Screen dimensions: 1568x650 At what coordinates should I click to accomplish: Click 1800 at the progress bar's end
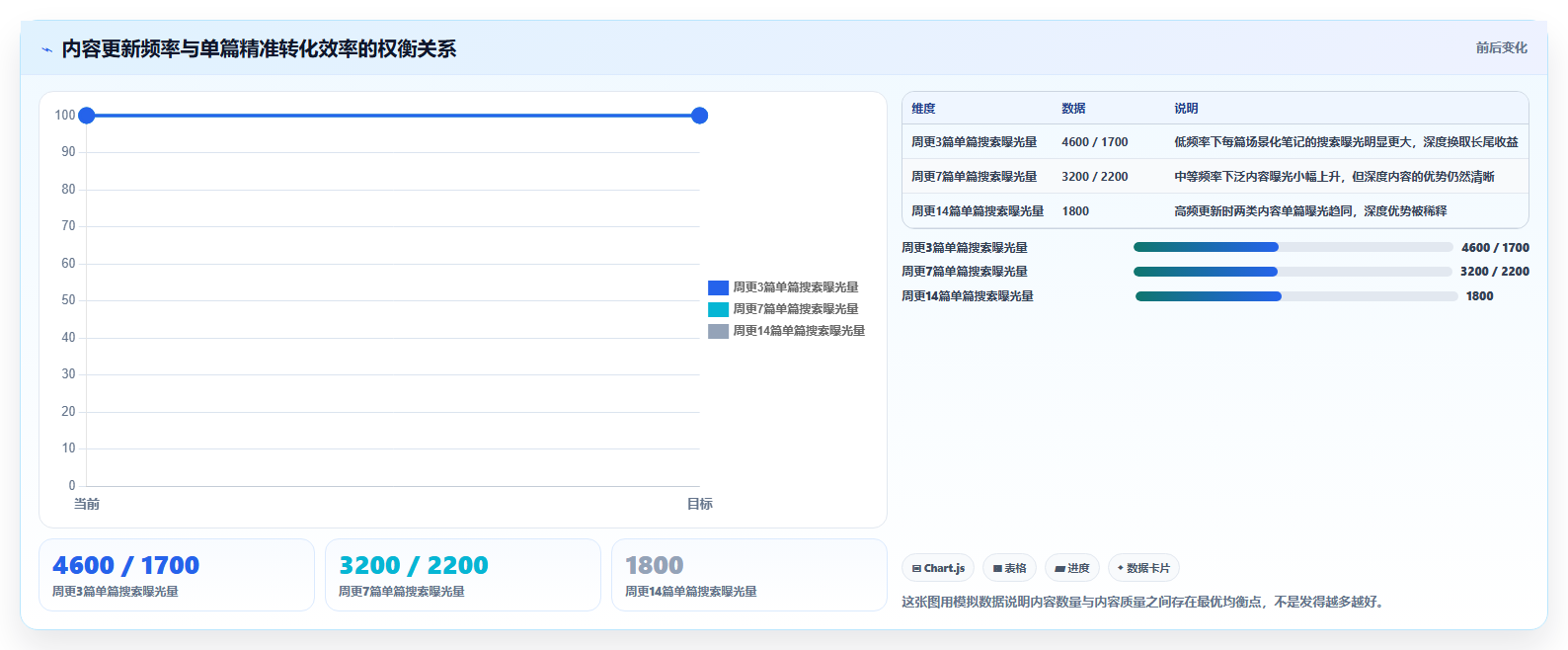point(1479,296)
